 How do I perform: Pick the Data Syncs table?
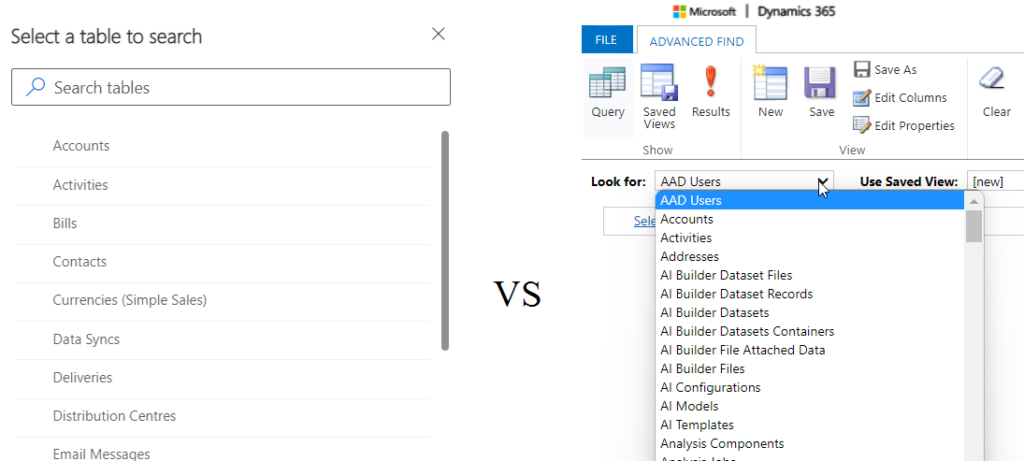point(223,340)
